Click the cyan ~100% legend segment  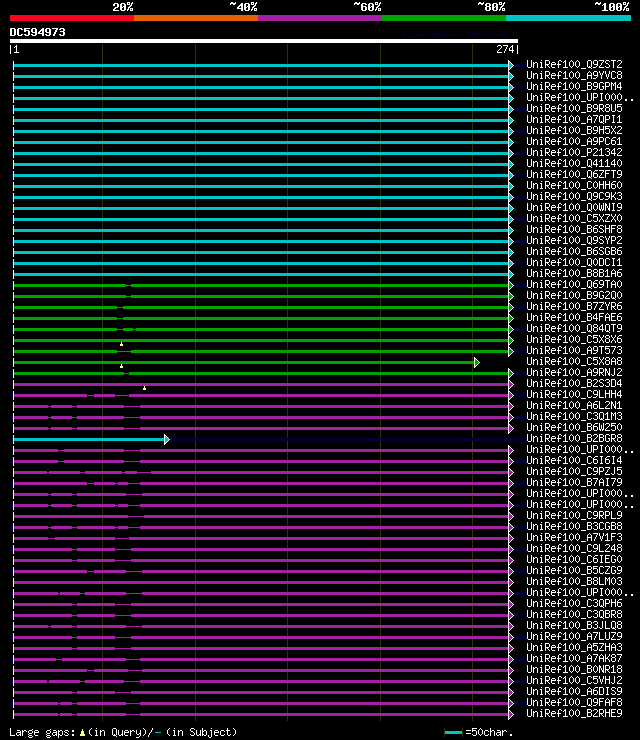pos(568,18)
